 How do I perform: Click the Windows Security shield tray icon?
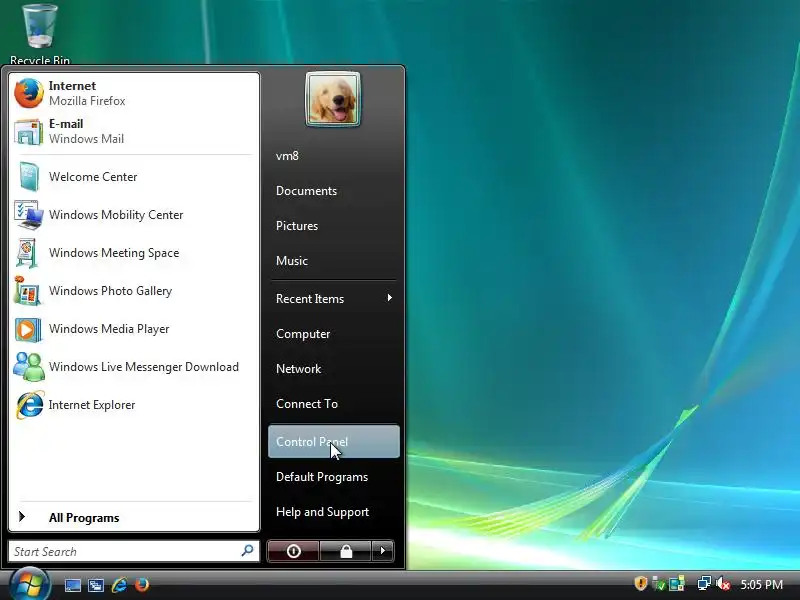(640, 583)
